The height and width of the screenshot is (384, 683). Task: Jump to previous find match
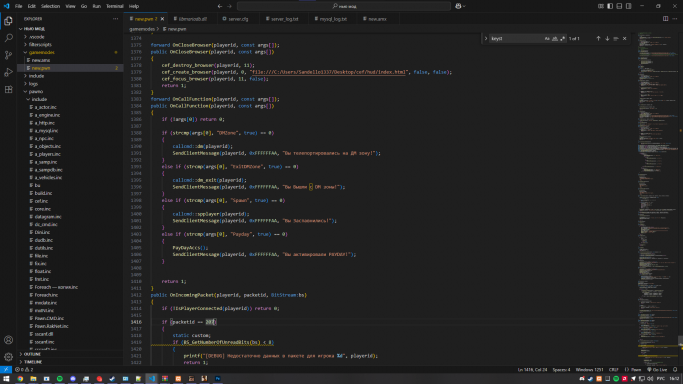[x=598, y=38]
